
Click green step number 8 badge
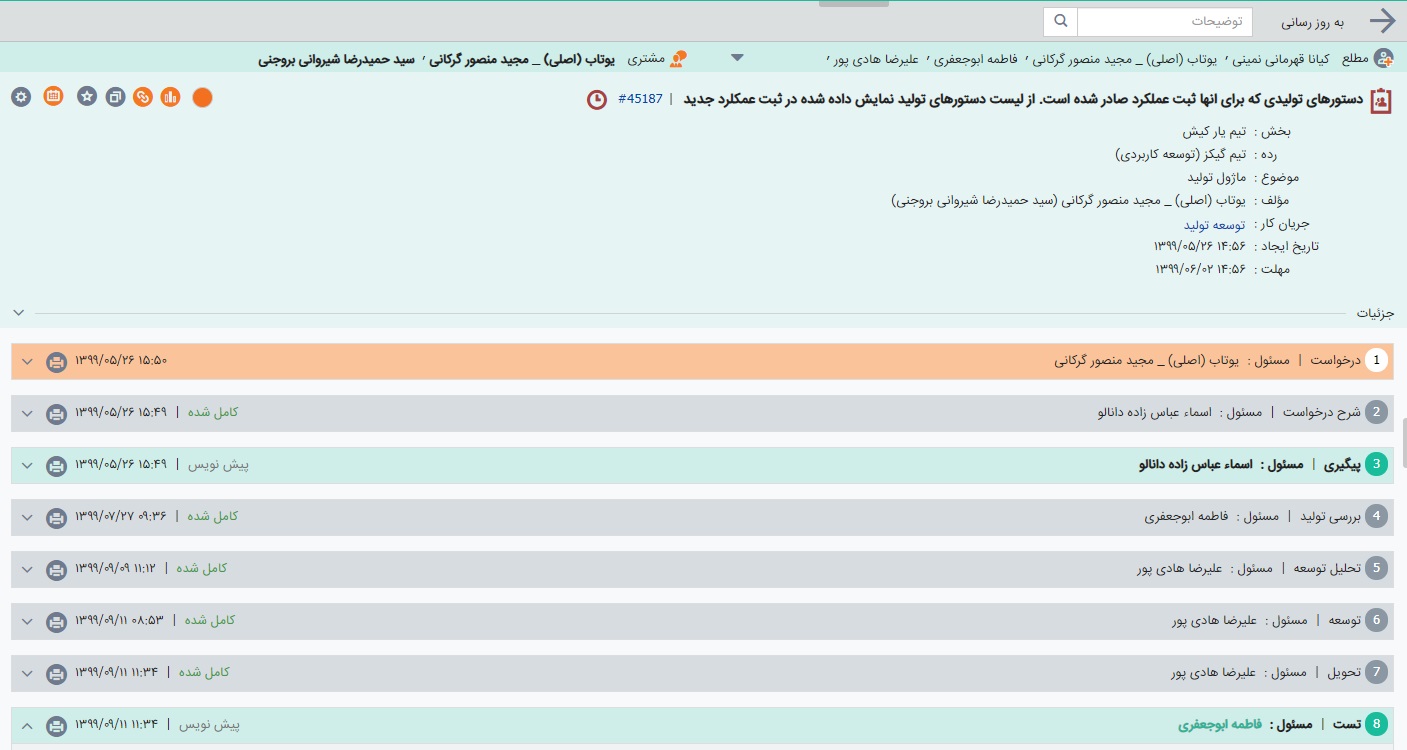[1377, 725]
